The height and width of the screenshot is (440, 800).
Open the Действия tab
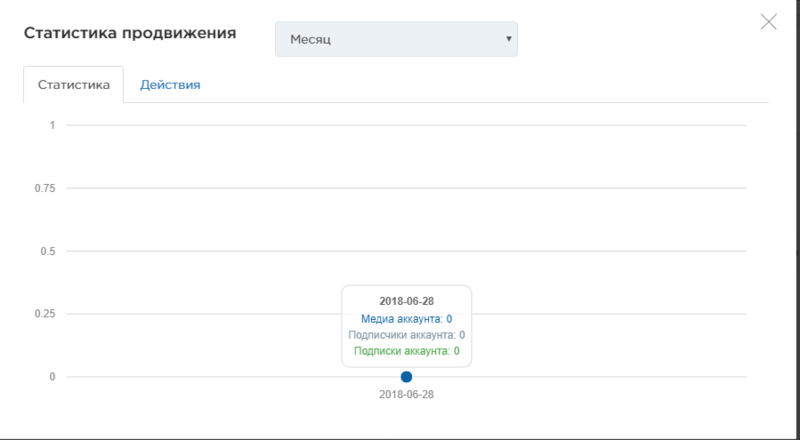[x=170, y=85]
